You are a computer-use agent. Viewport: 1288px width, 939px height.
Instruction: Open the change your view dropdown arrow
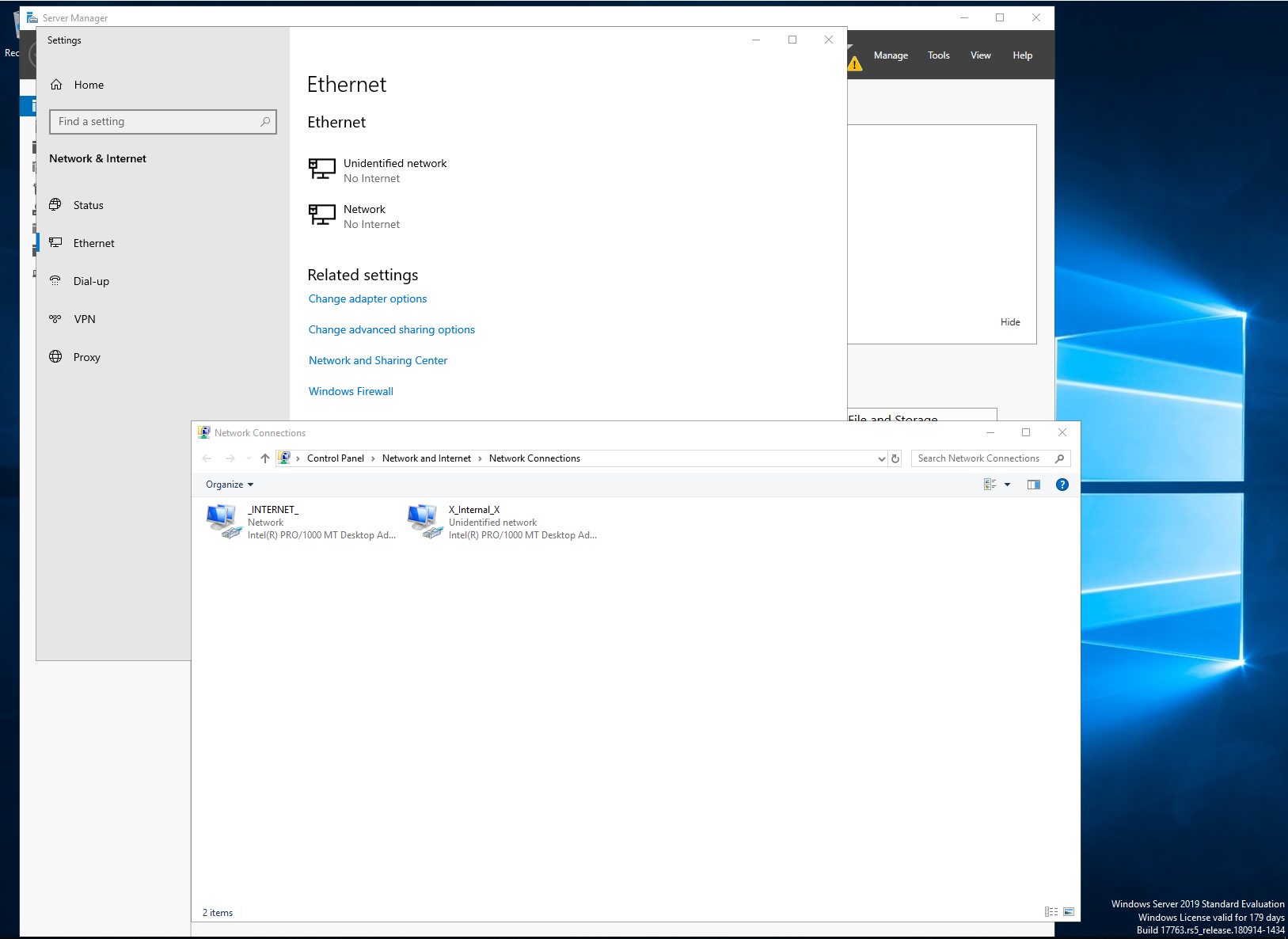pos(1008,485)
